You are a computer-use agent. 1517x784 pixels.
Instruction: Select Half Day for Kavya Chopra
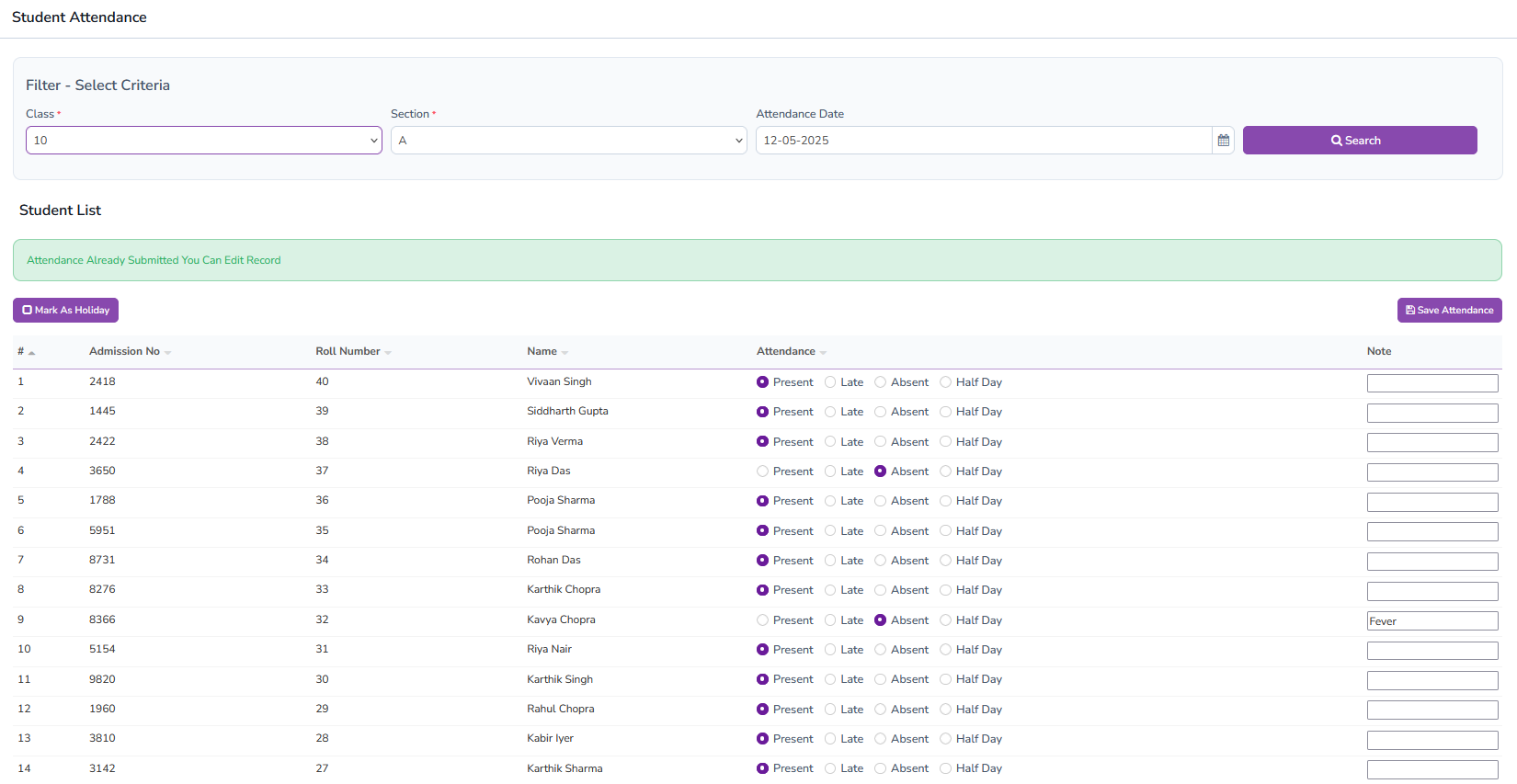click(x=945, y=620)
